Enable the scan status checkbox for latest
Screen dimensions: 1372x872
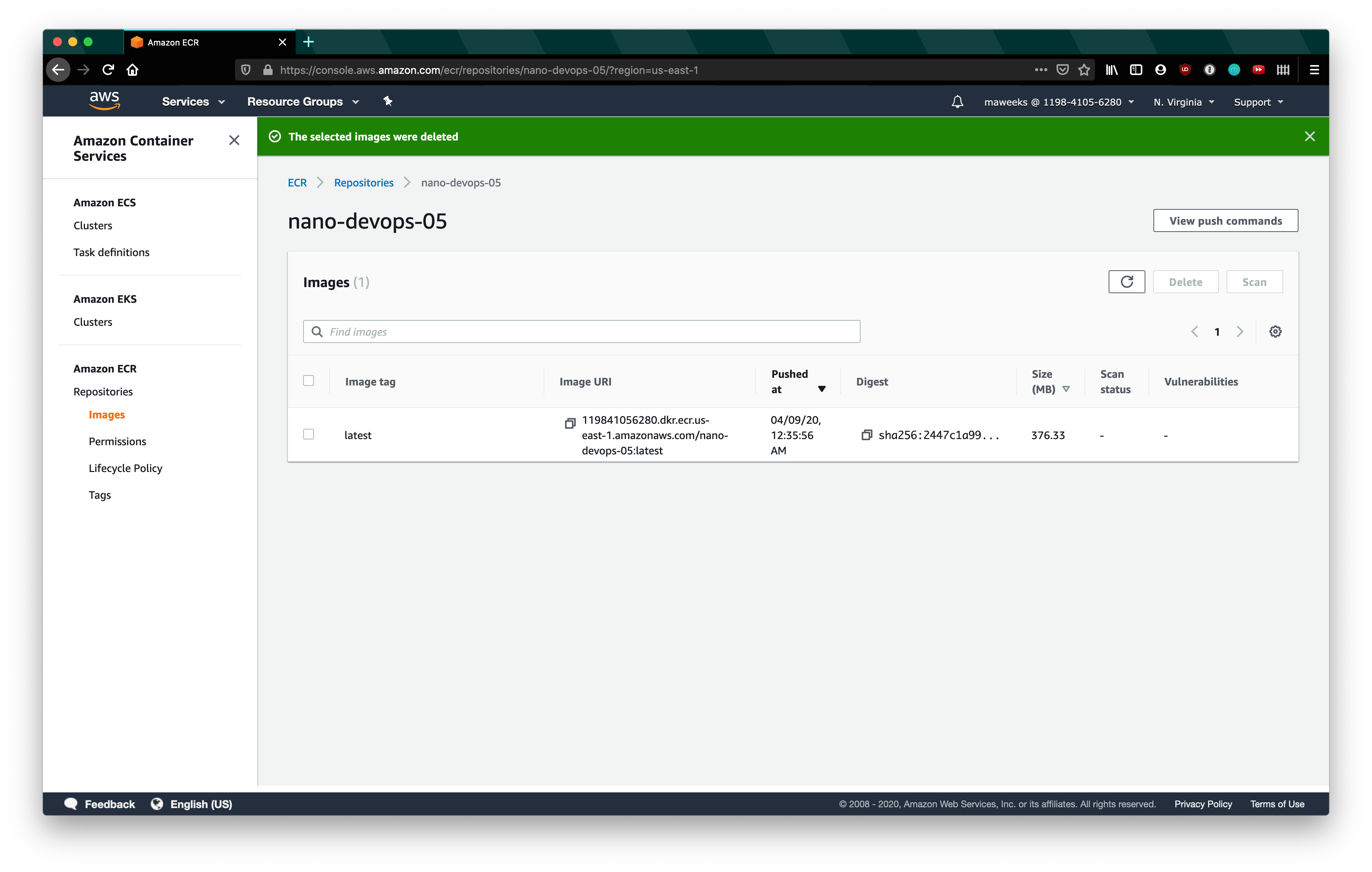click(x=309, y=434)
